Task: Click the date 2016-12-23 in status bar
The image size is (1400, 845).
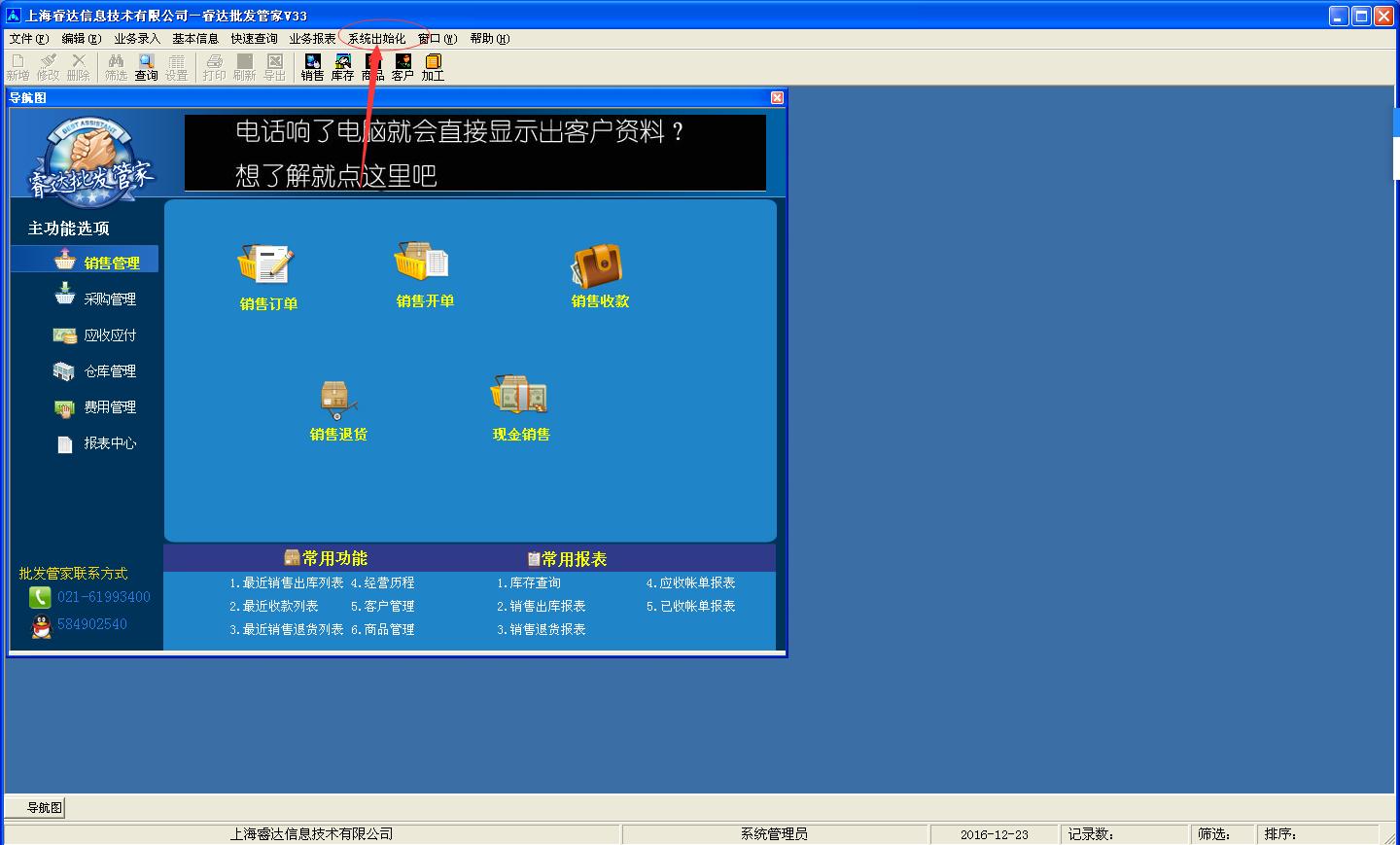Action: (x=994, y=835)
